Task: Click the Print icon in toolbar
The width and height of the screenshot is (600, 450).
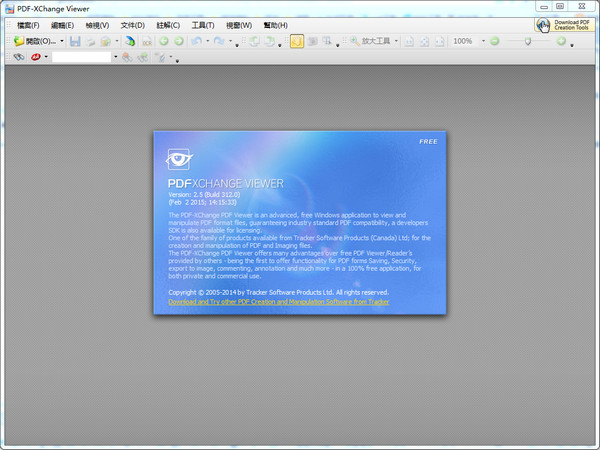Action: (90, 41)
